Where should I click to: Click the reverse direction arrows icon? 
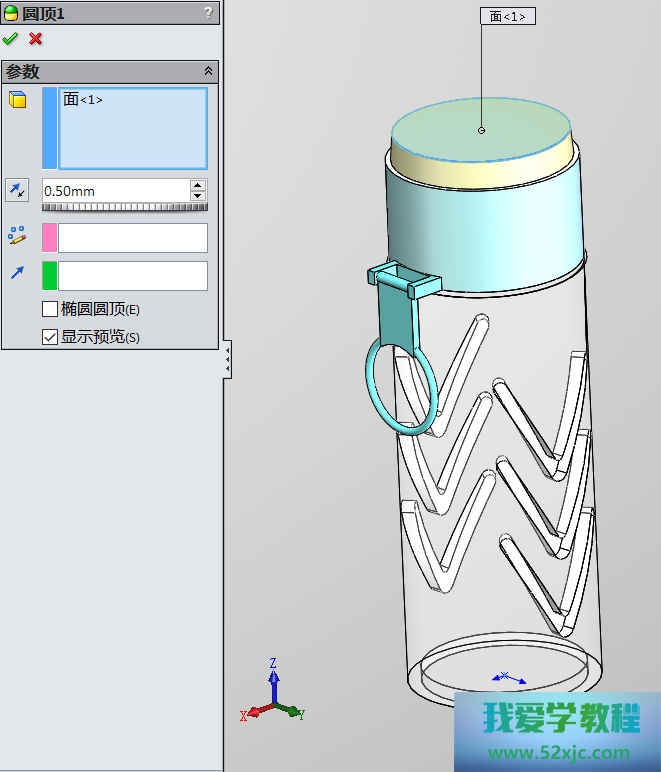click(18, 190)
